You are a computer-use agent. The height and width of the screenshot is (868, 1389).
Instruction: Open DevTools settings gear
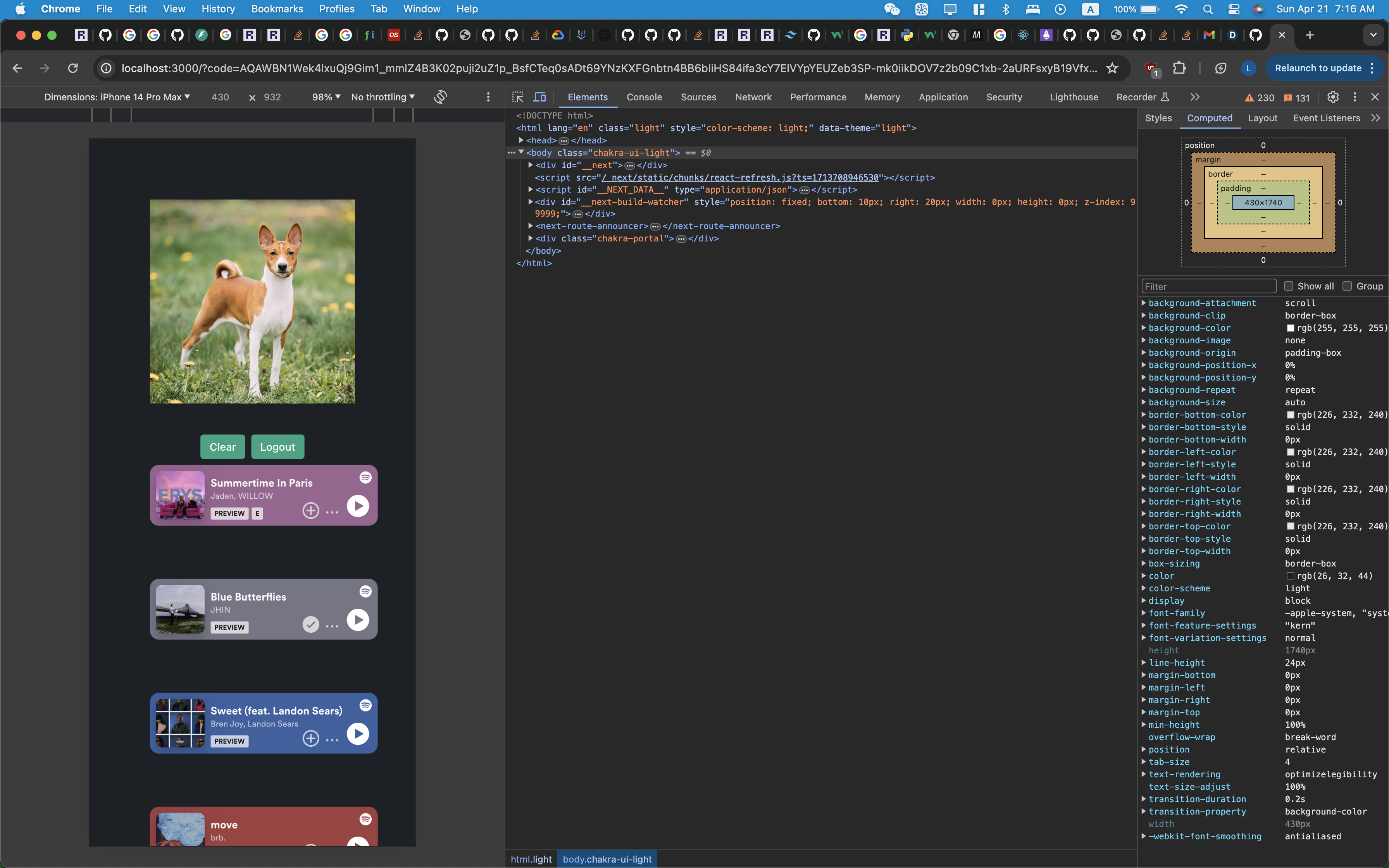point(1333,97)
